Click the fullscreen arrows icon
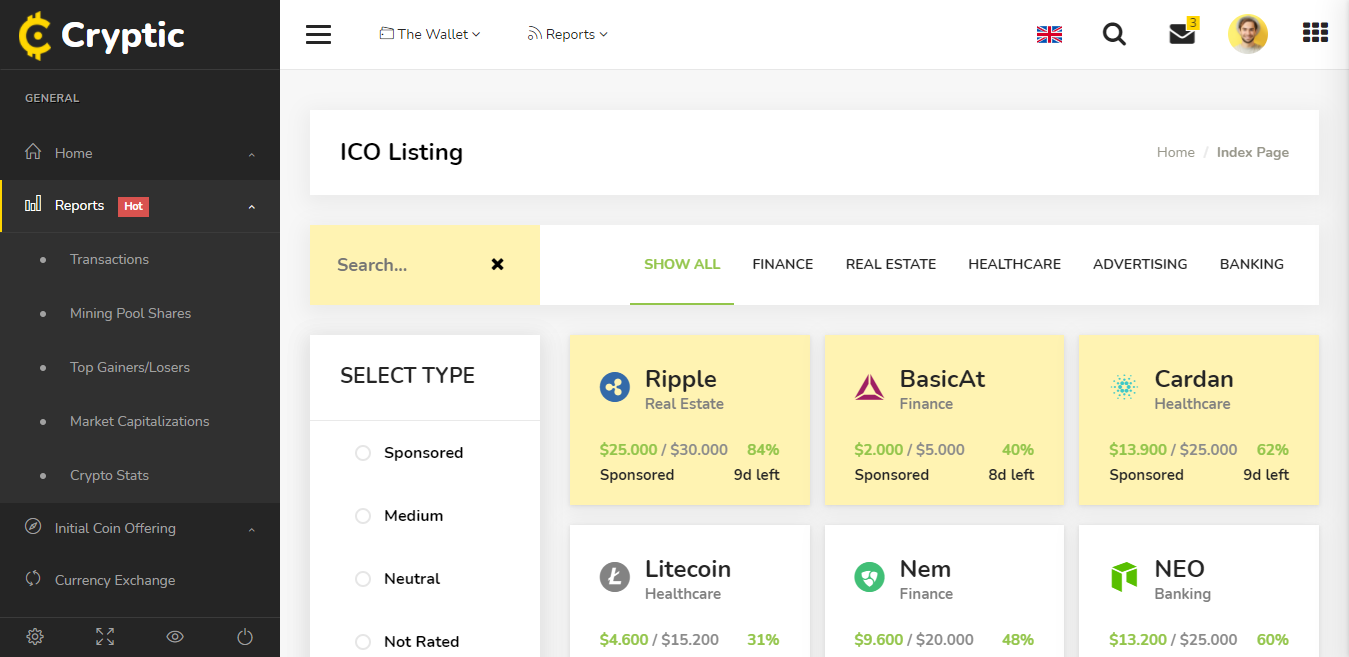Image resolution: width=1349 pixels, height=657 pixels. (105, 636)
